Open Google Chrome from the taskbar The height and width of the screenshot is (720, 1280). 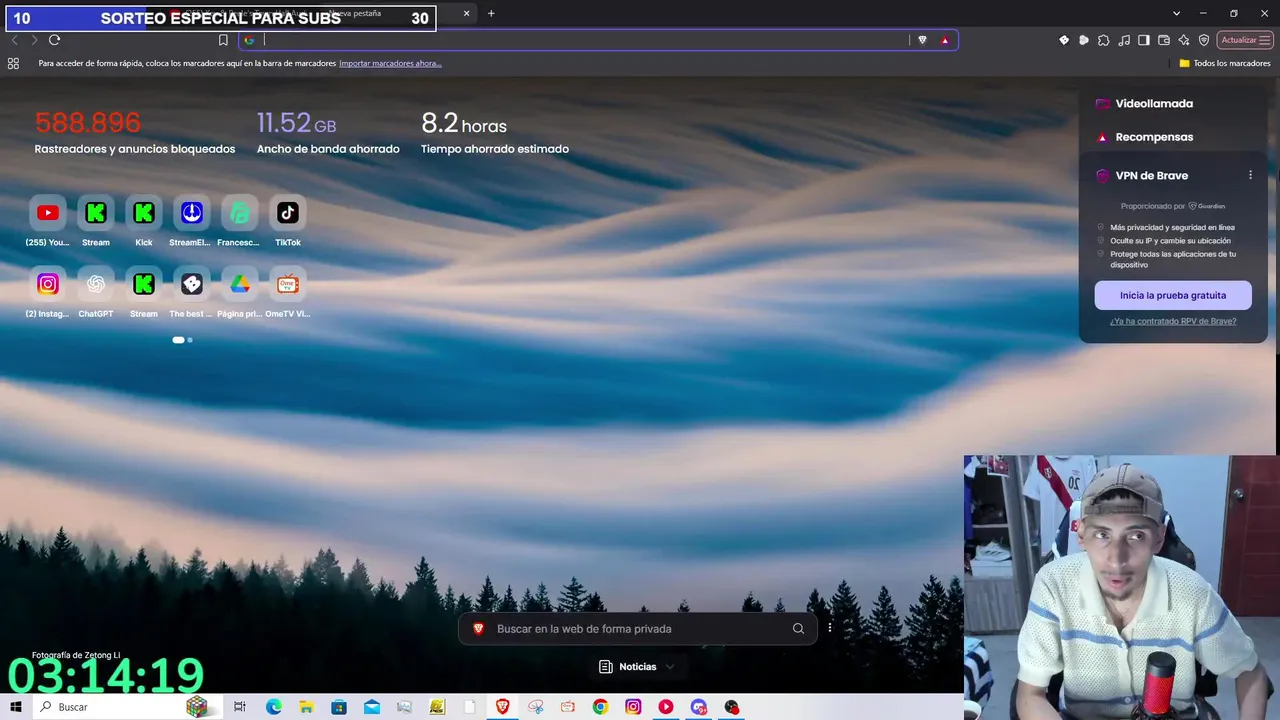600,707
